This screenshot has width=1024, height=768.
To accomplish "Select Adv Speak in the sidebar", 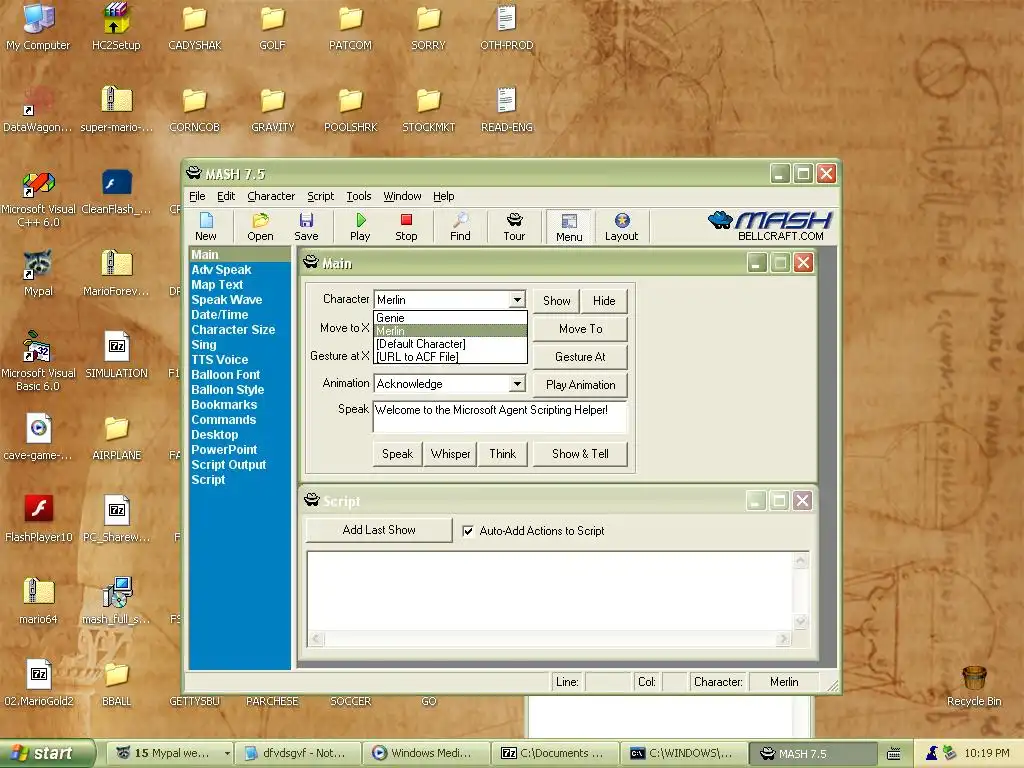I will pyautogui.click(x=221, y=270).
